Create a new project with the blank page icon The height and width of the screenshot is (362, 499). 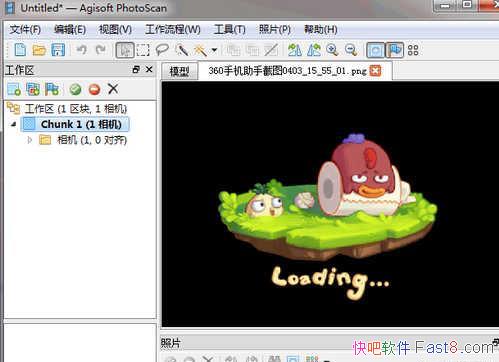[20, 50]
